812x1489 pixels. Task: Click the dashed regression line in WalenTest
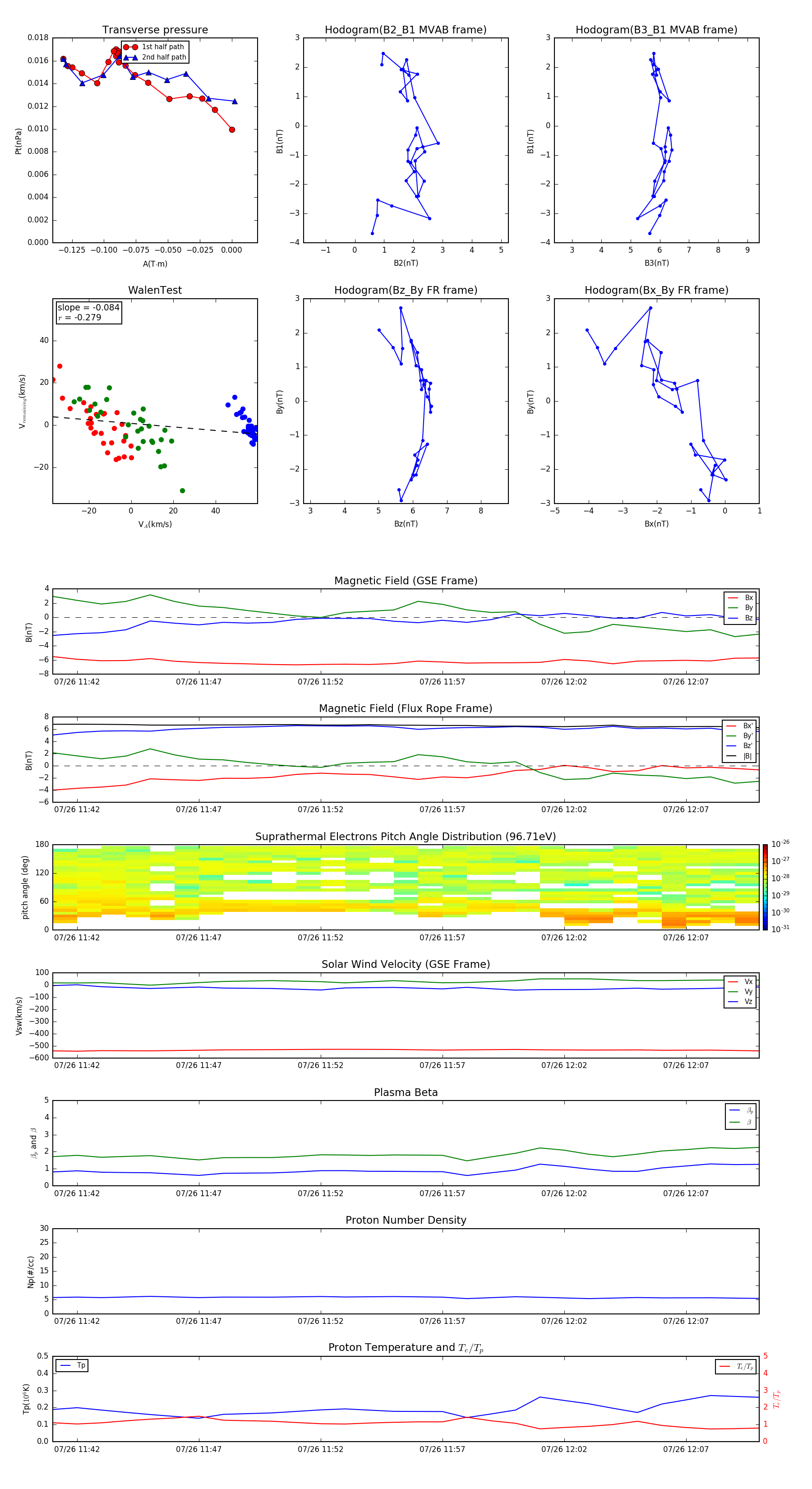click(155, 425)
